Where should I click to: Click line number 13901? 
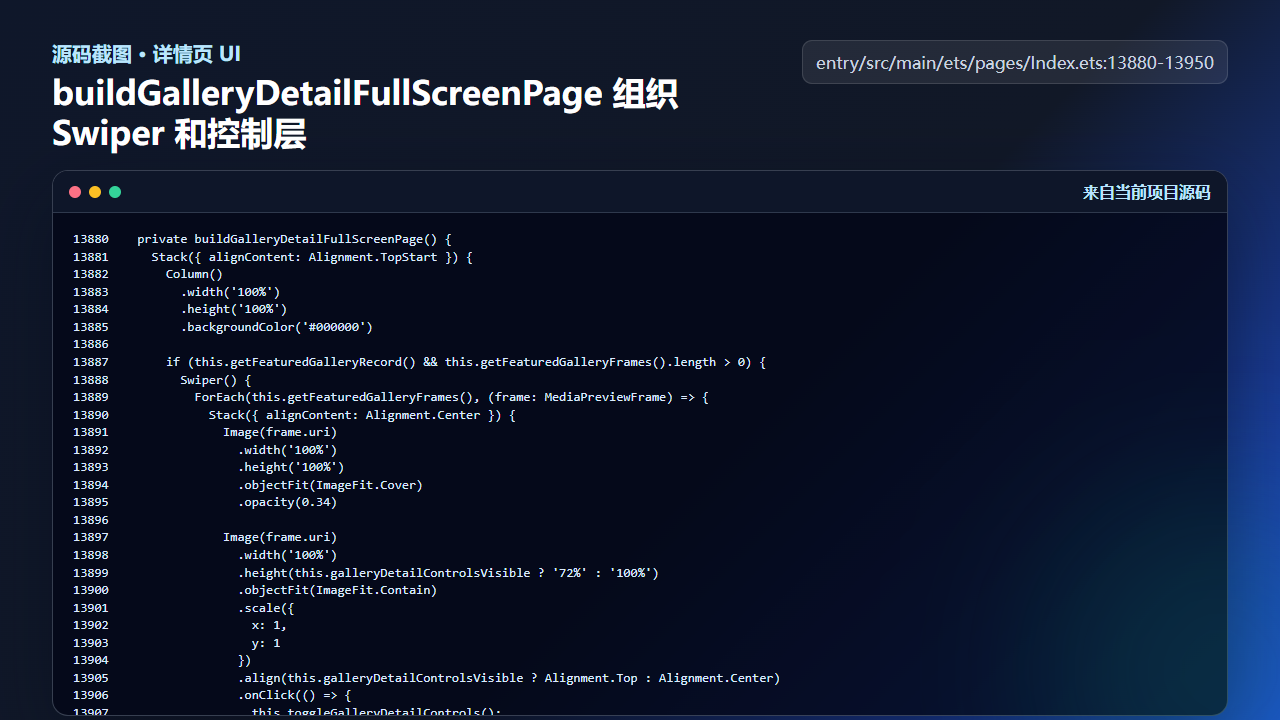(x=91, y=608)
